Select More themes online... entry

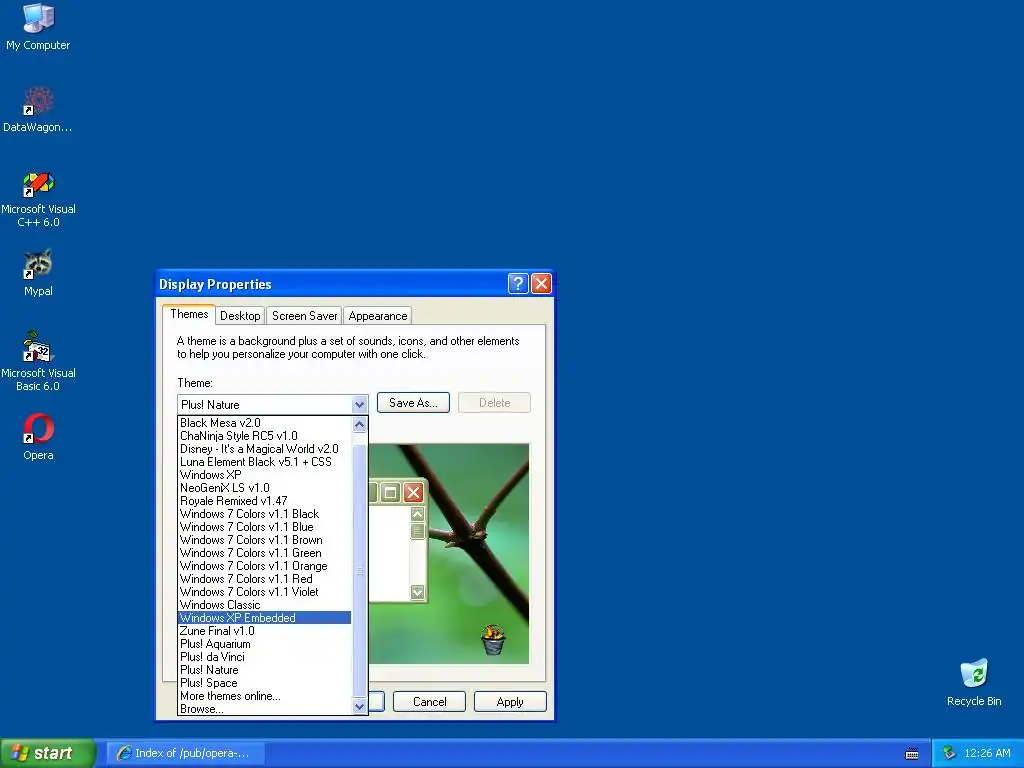264,696
